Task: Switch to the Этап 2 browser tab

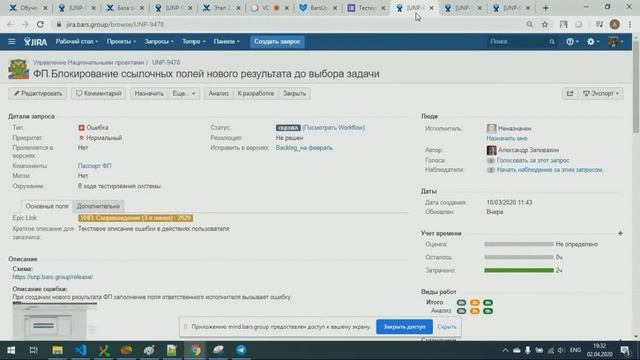Action: 222,8
